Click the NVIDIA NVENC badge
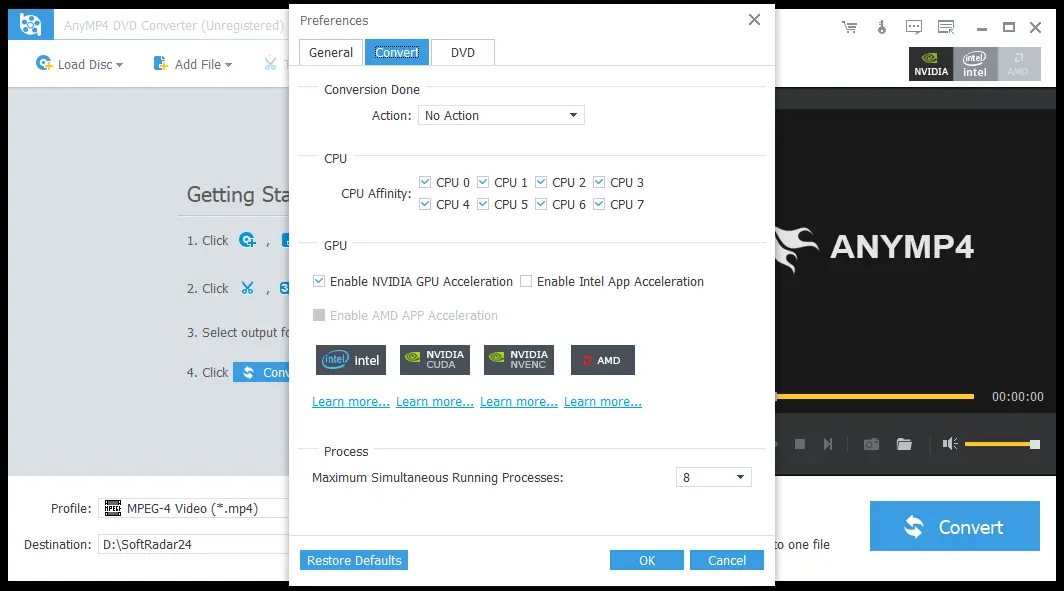The height and width of the screenshot is (591, 1064). 519,360
